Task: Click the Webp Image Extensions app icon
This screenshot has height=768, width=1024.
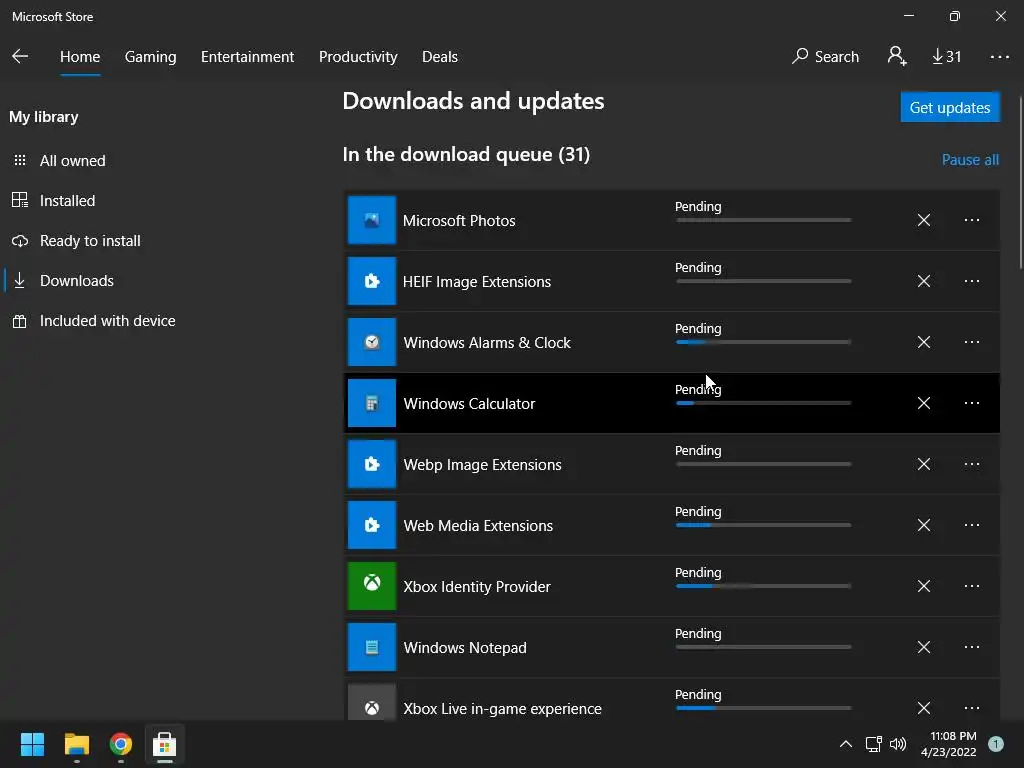Action: coord(372,464)
